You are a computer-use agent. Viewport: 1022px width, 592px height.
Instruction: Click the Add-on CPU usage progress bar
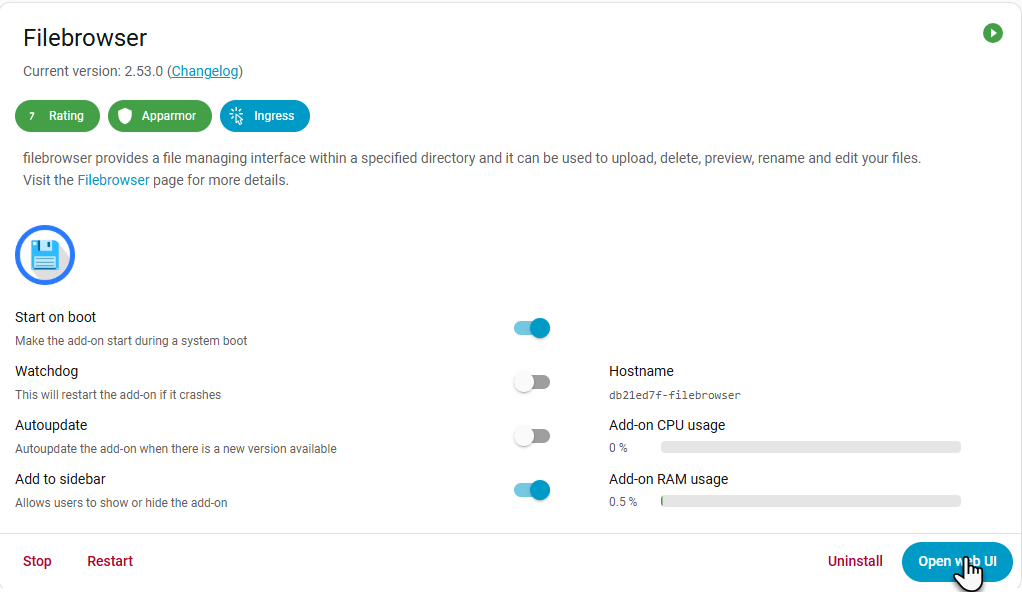click(x=810, y=447)
